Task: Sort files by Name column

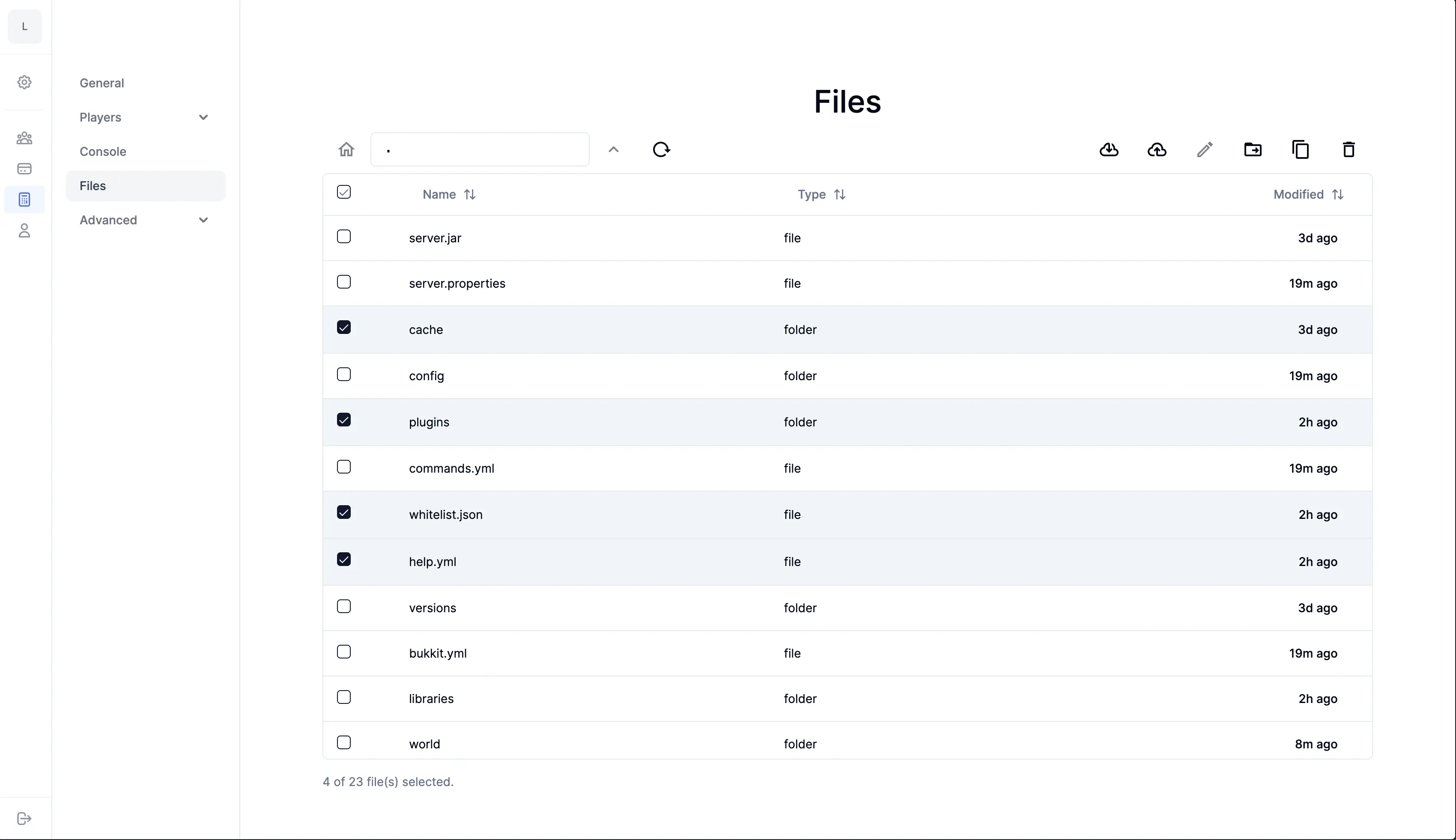Action: click(x=448, y=194)
